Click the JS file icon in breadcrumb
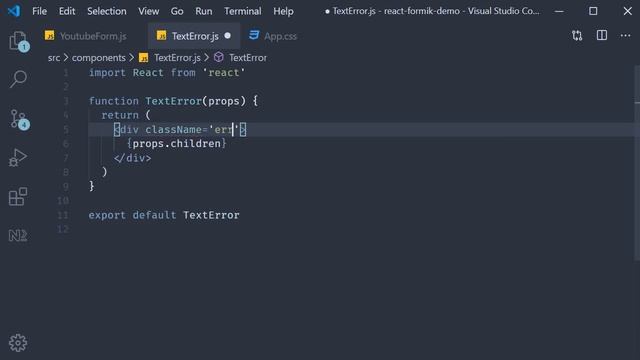The image size is (640, 360). pos(143,58)
